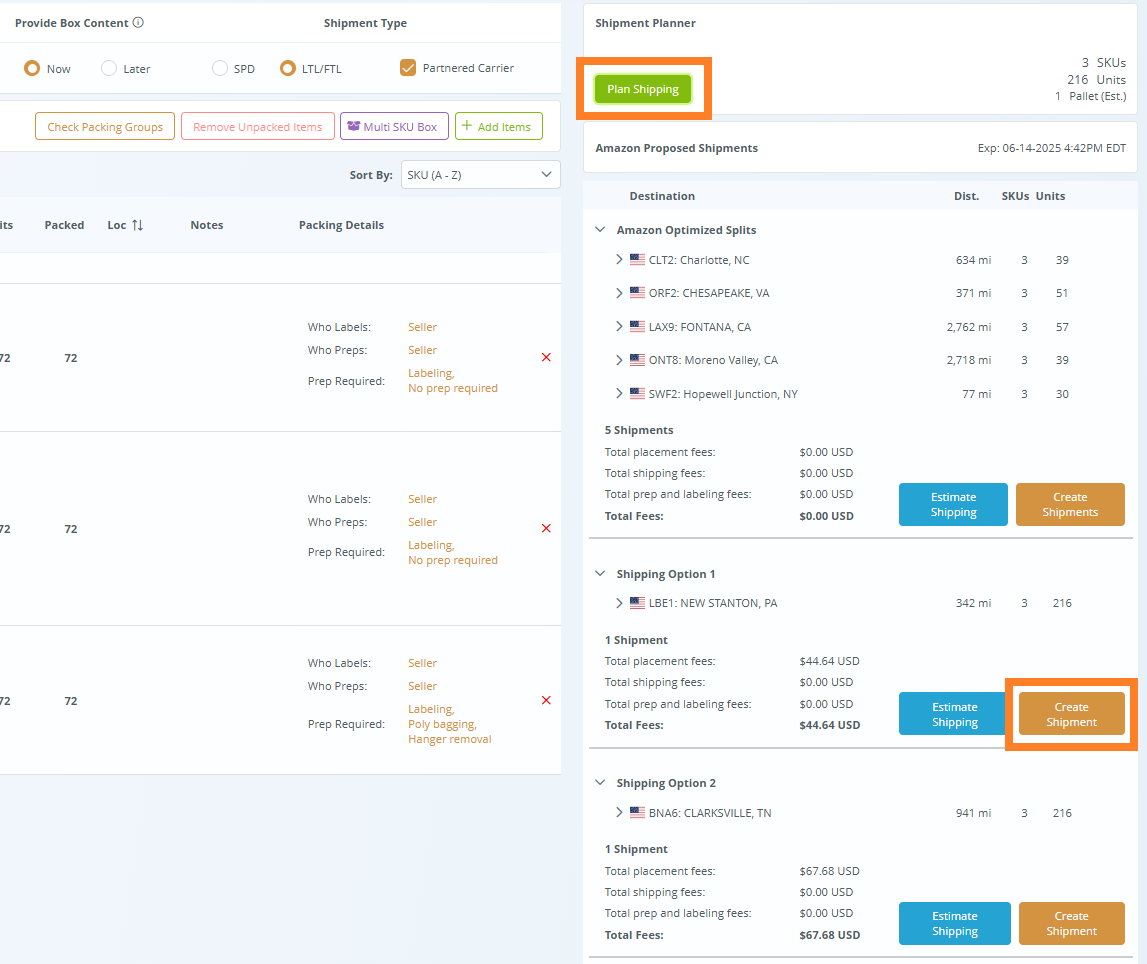Click the red X on the second packed item
The width and height of the screenshot is (1147, 964).
click(546, 528)
